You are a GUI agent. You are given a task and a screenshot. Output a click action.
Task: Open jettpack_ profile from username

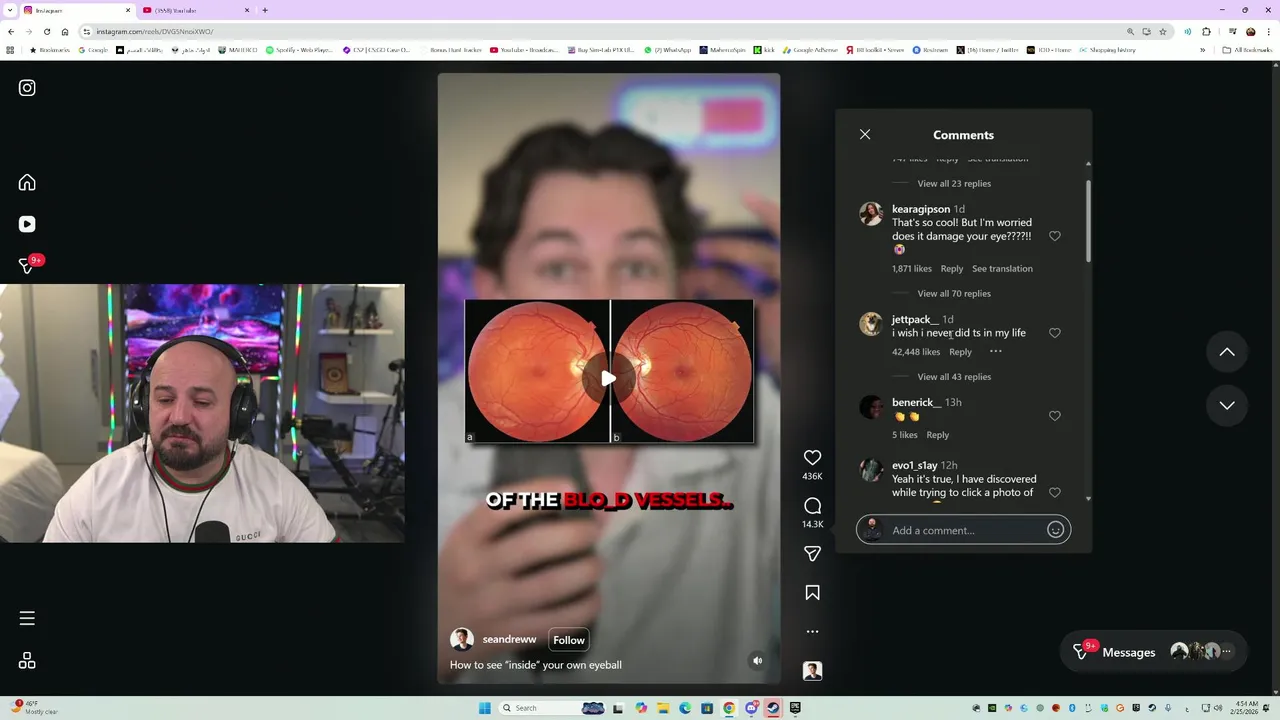(915, 319)
